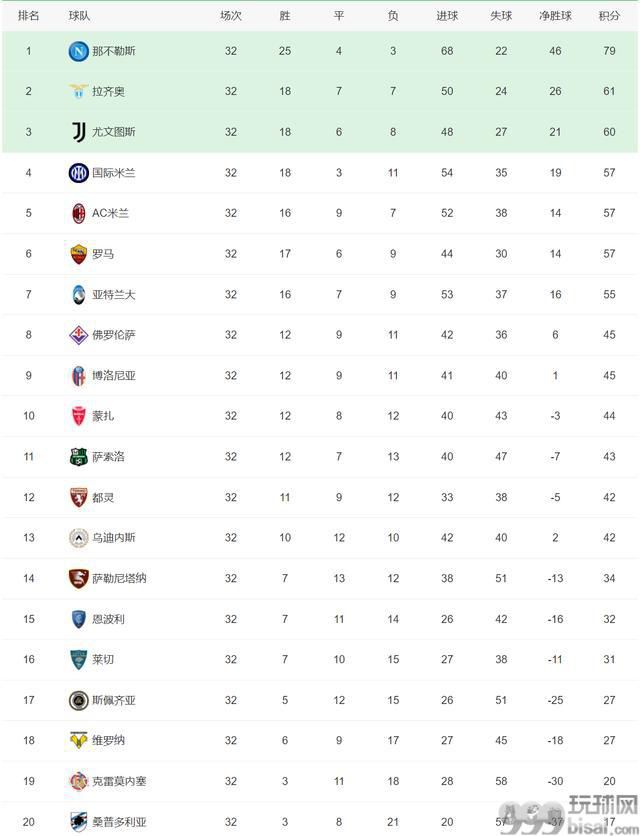Click the Inter Milan crest icon

(78, 173)
